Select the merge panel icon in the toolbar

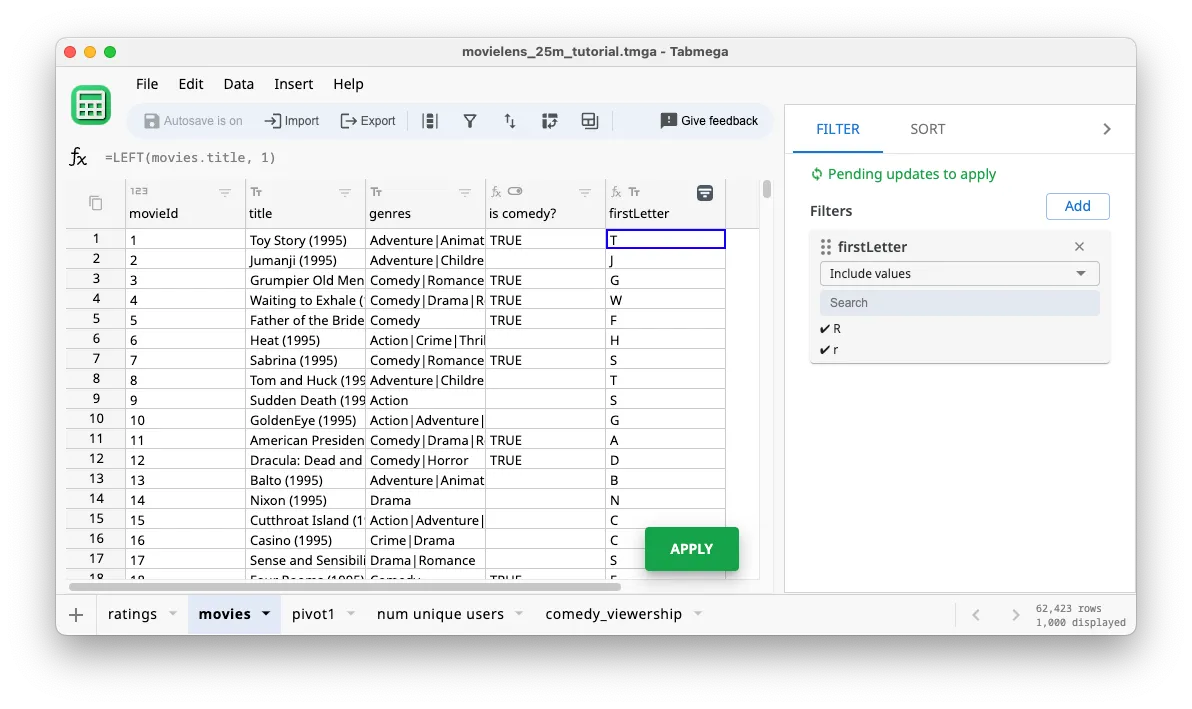click(x=589, y=120)
